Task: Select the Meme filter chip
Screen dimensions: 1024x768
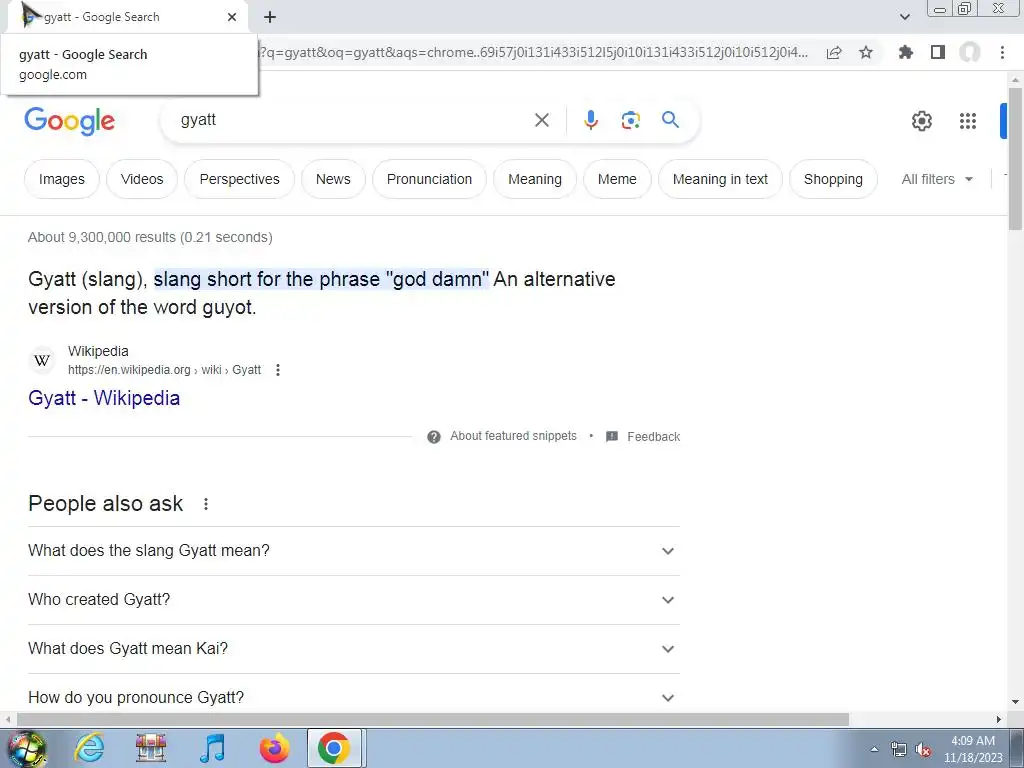Action: pyautogui.click(x=617, y=179)
